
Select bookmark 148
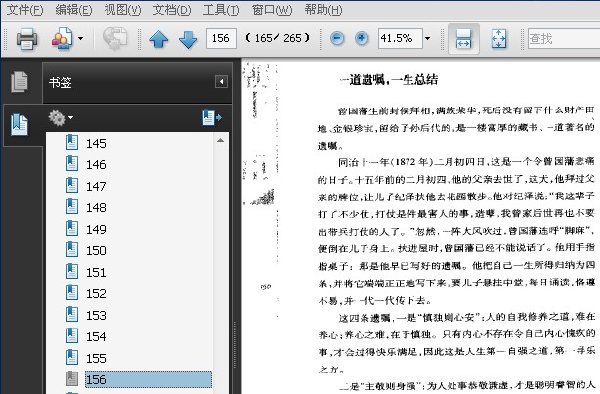[x=96, y=207]
